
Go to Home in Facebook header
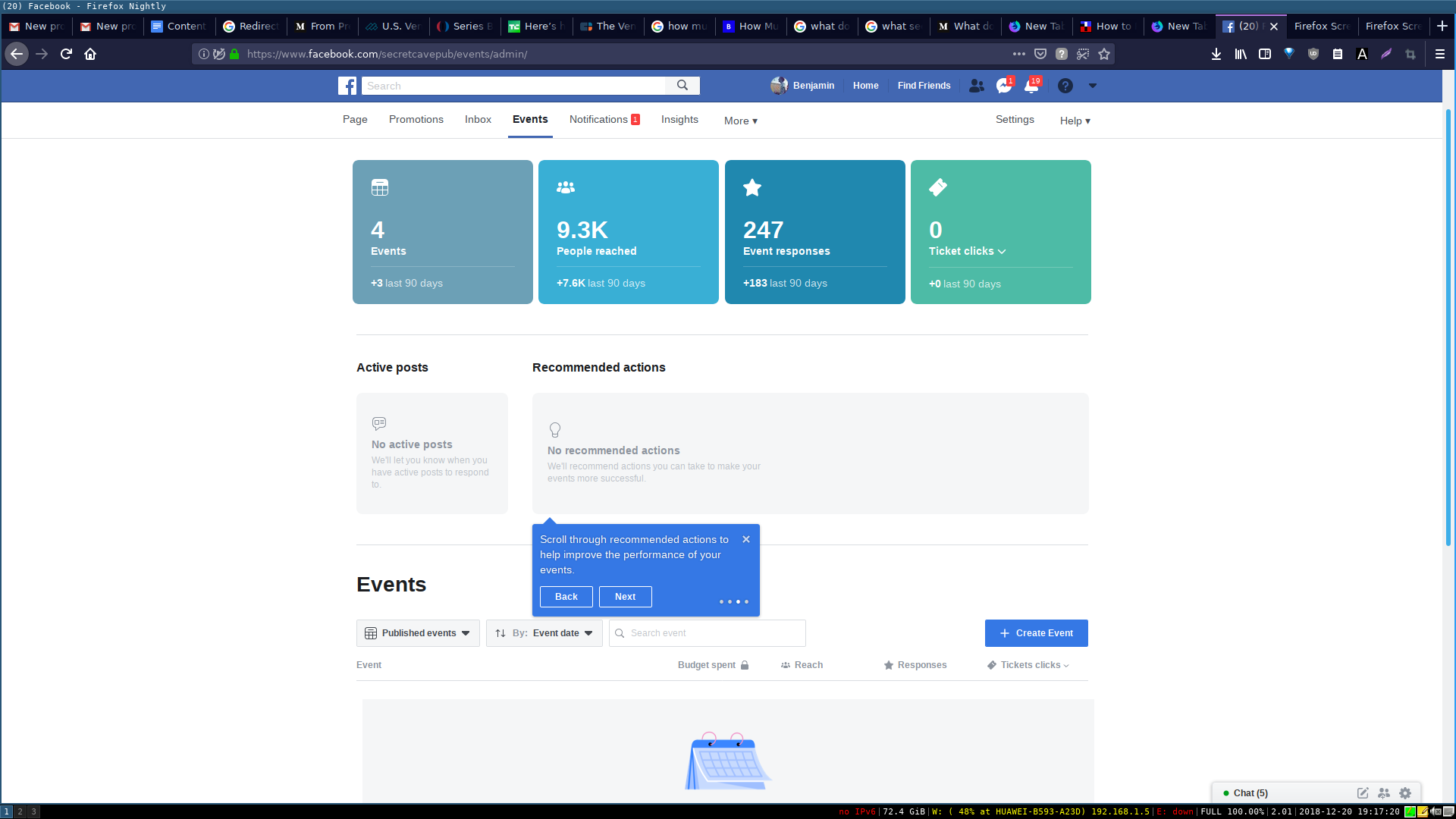coord(866,86)
